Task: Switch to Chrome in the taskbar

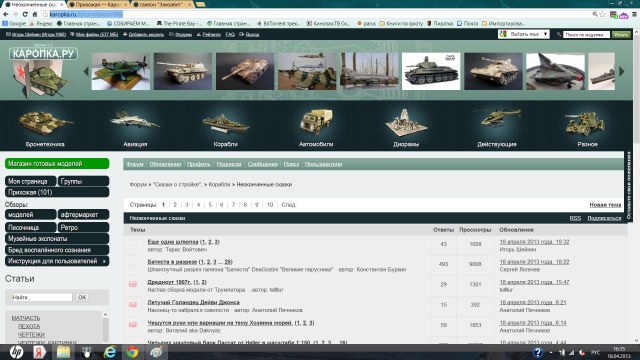Action: click(132, 352)
